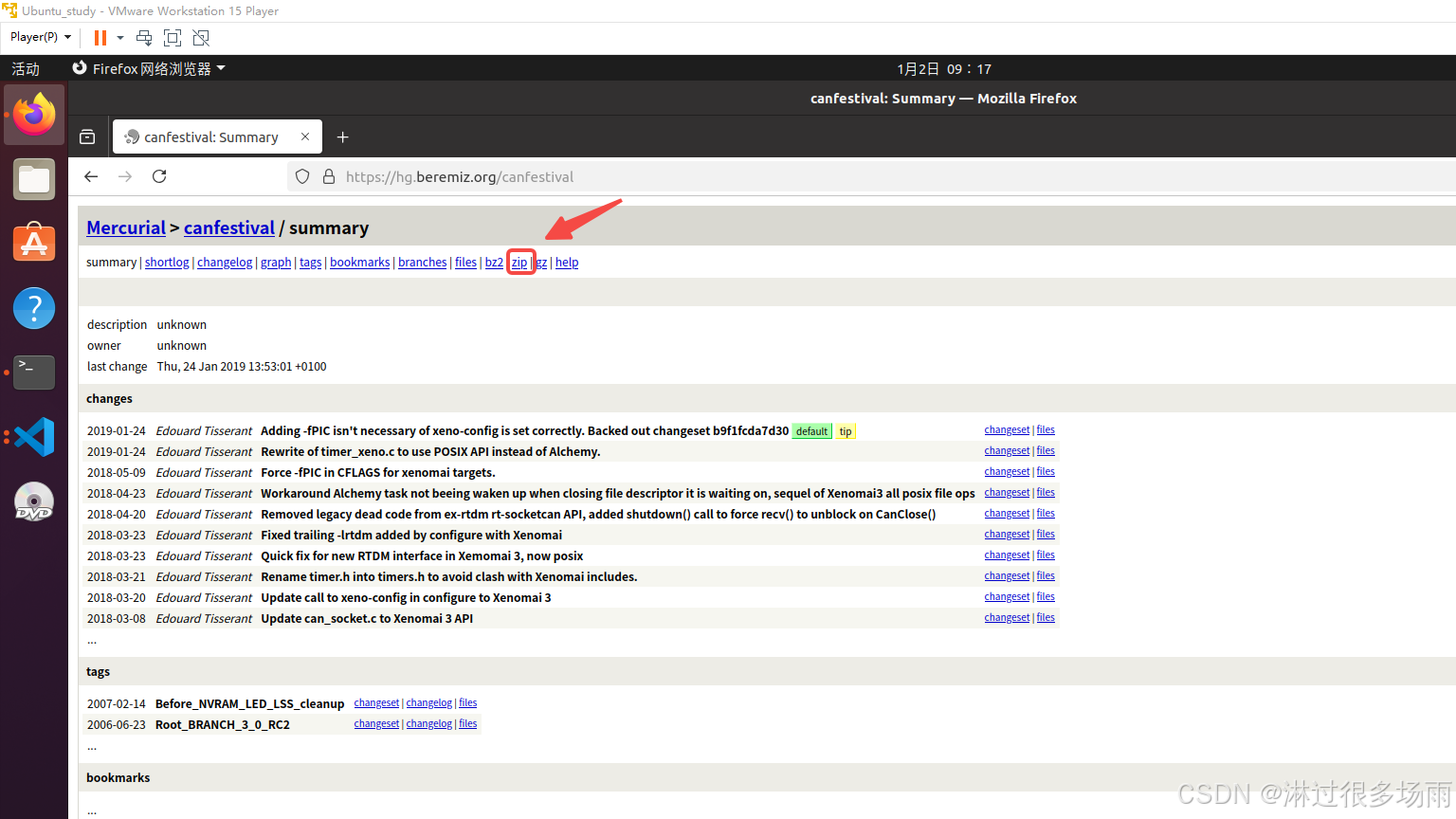Go back to the previous page
The height and width of the screenshot is (819, 1456).
click(x=91, y=176)
